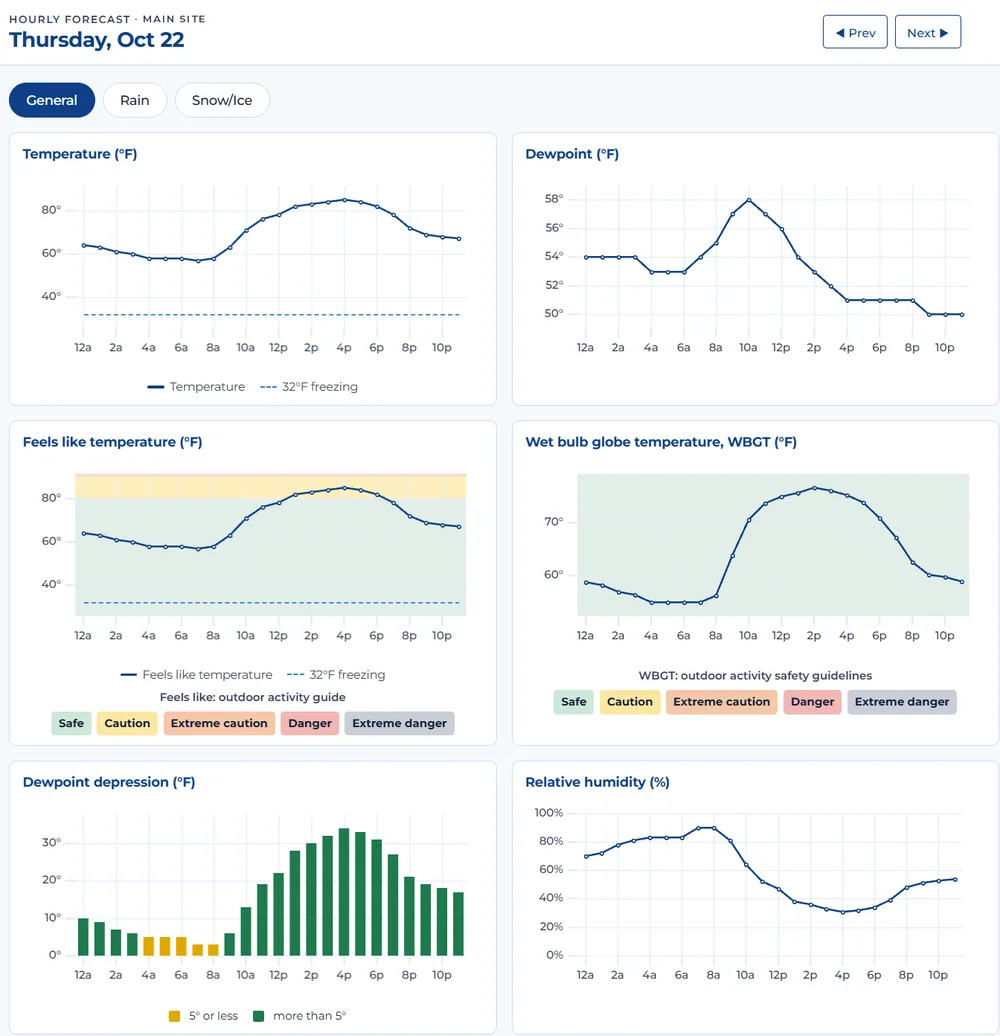Click Caution badge in Feels like guide
1000x1036 pixels.
coord(127,723)
